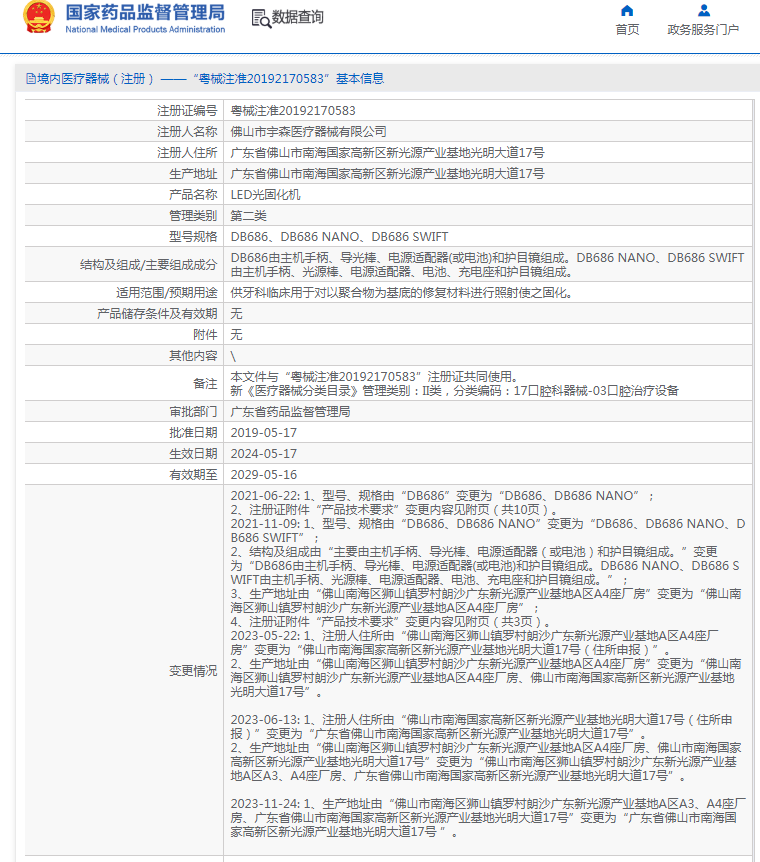Select the 第二类 management category value

coord(248,216)
